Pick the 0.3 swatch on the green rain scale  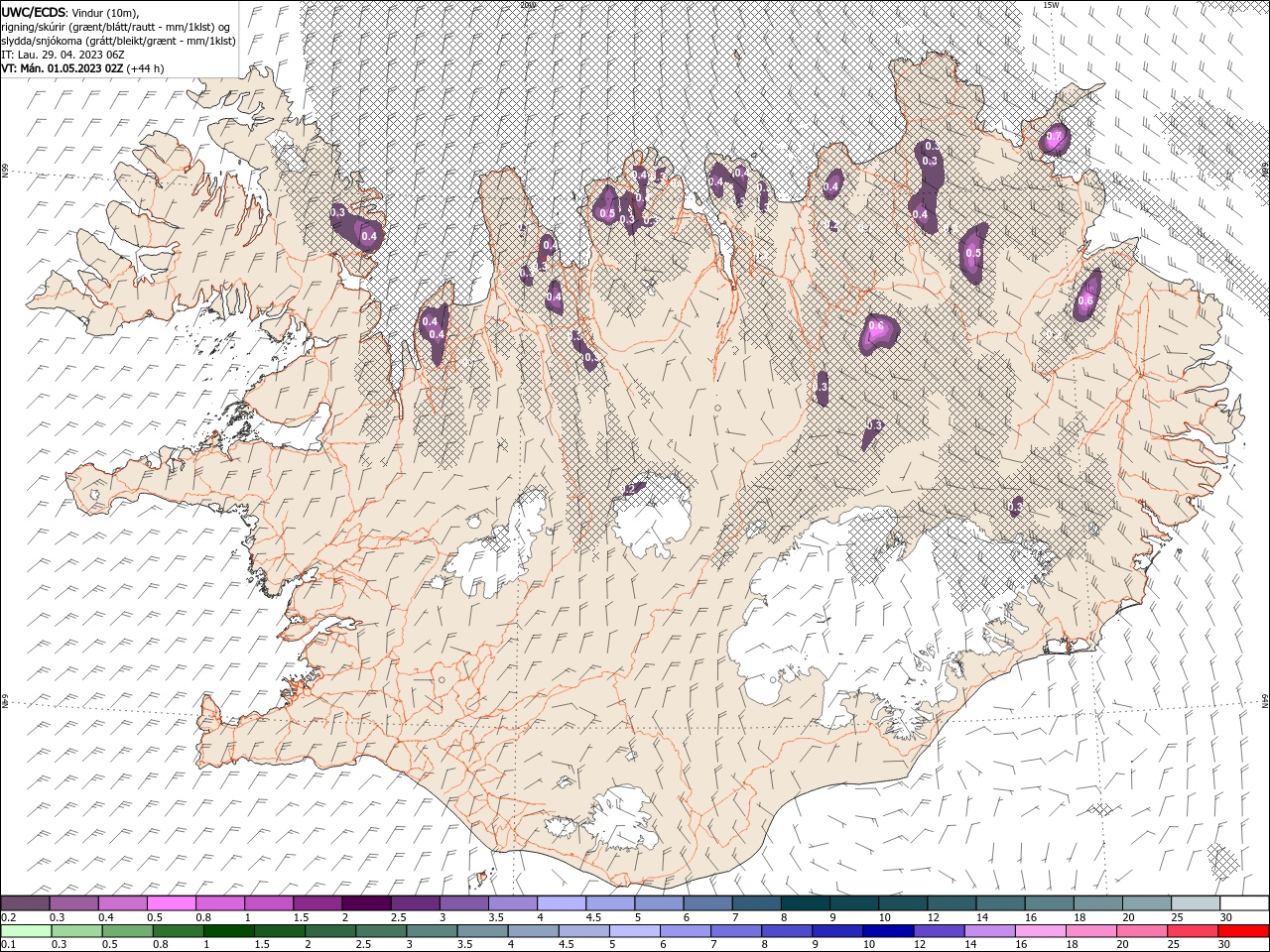[76, 931]
